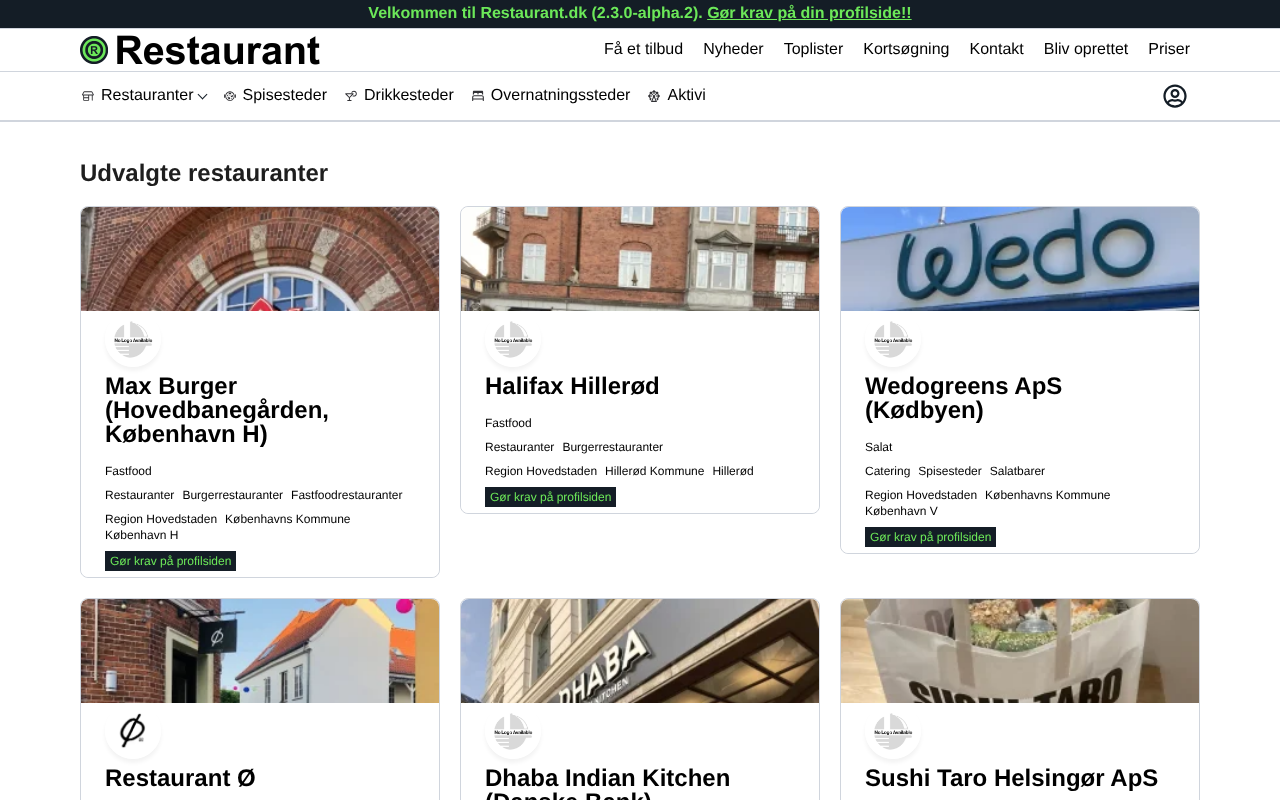Open the Priser page
1280x800 pixels.
click(1168, 49)
